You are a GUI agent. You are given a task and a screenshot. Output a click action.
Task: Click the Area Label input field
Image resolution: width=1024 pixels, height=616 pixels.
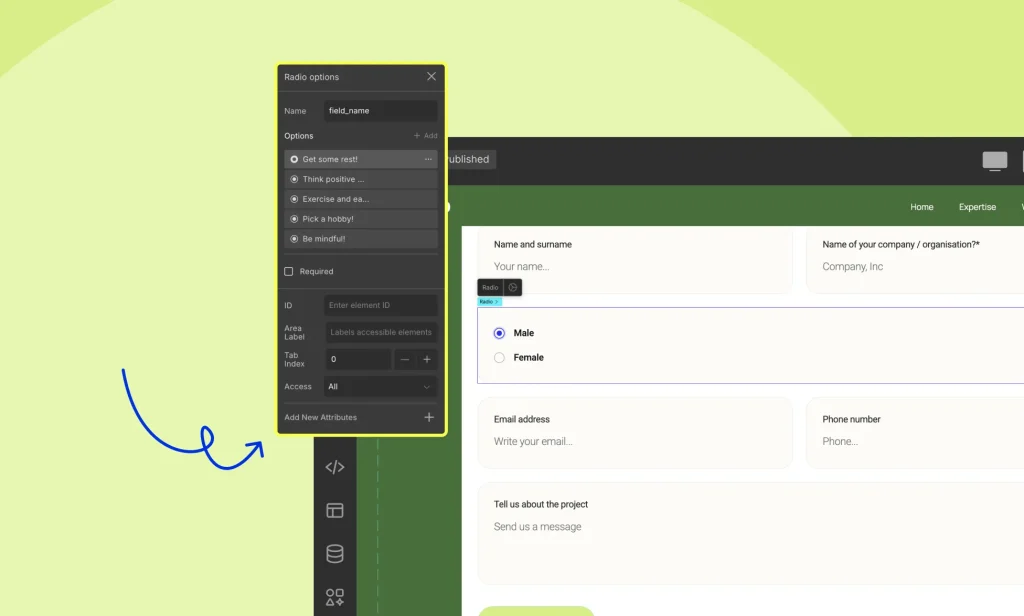pos(381,332)
